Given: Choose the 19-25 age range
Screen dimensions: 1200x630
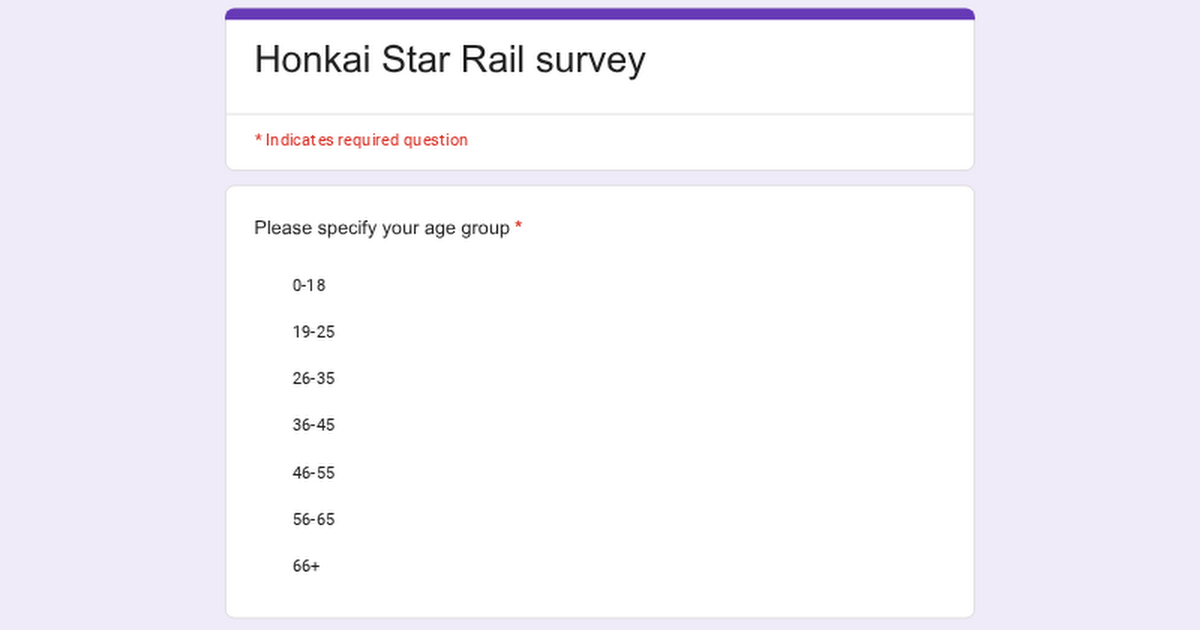Looking at the screenshot, I should [x=313, y=332].
